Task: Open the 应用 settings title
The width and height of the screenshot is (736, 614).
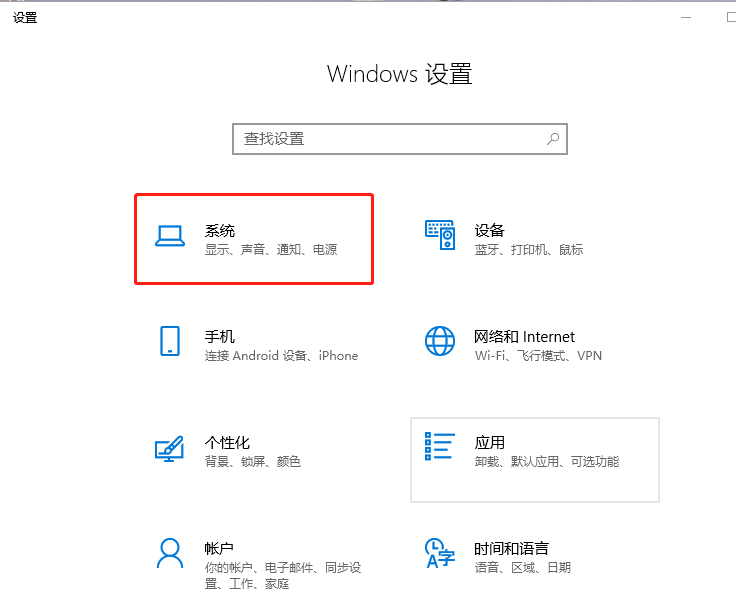Action: tap(490, 443)
